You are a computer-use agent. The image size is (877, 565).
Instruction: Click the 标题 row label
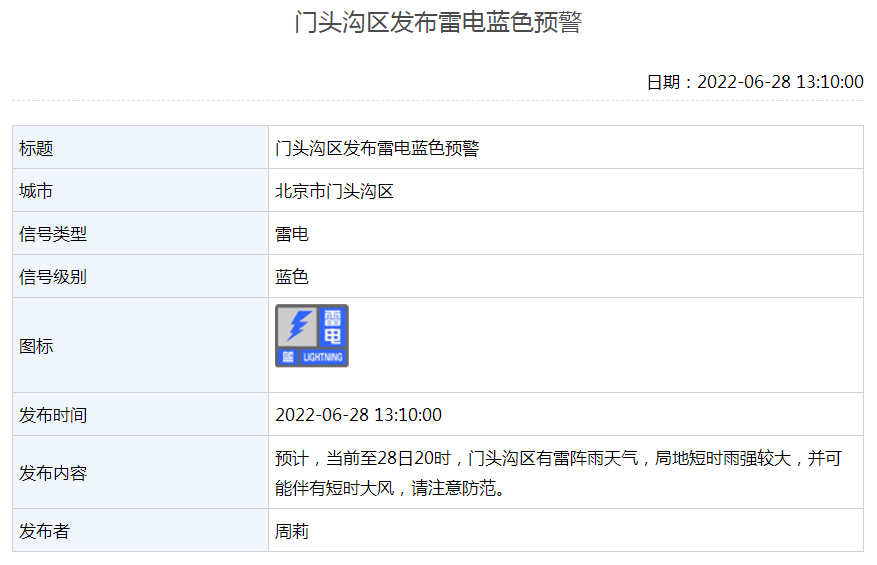[36, 148]
